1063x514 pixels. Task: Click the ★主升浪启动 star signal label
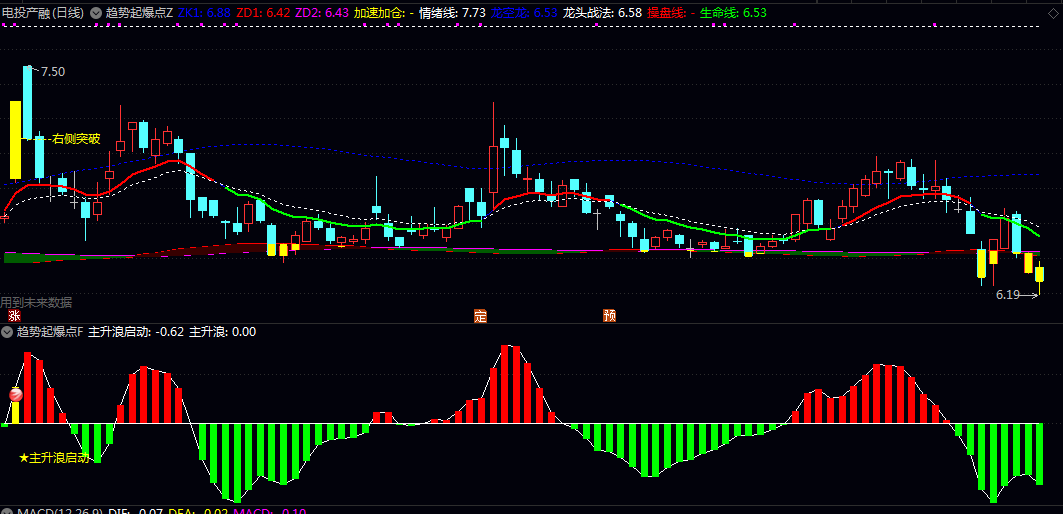[x=54, y=458]
